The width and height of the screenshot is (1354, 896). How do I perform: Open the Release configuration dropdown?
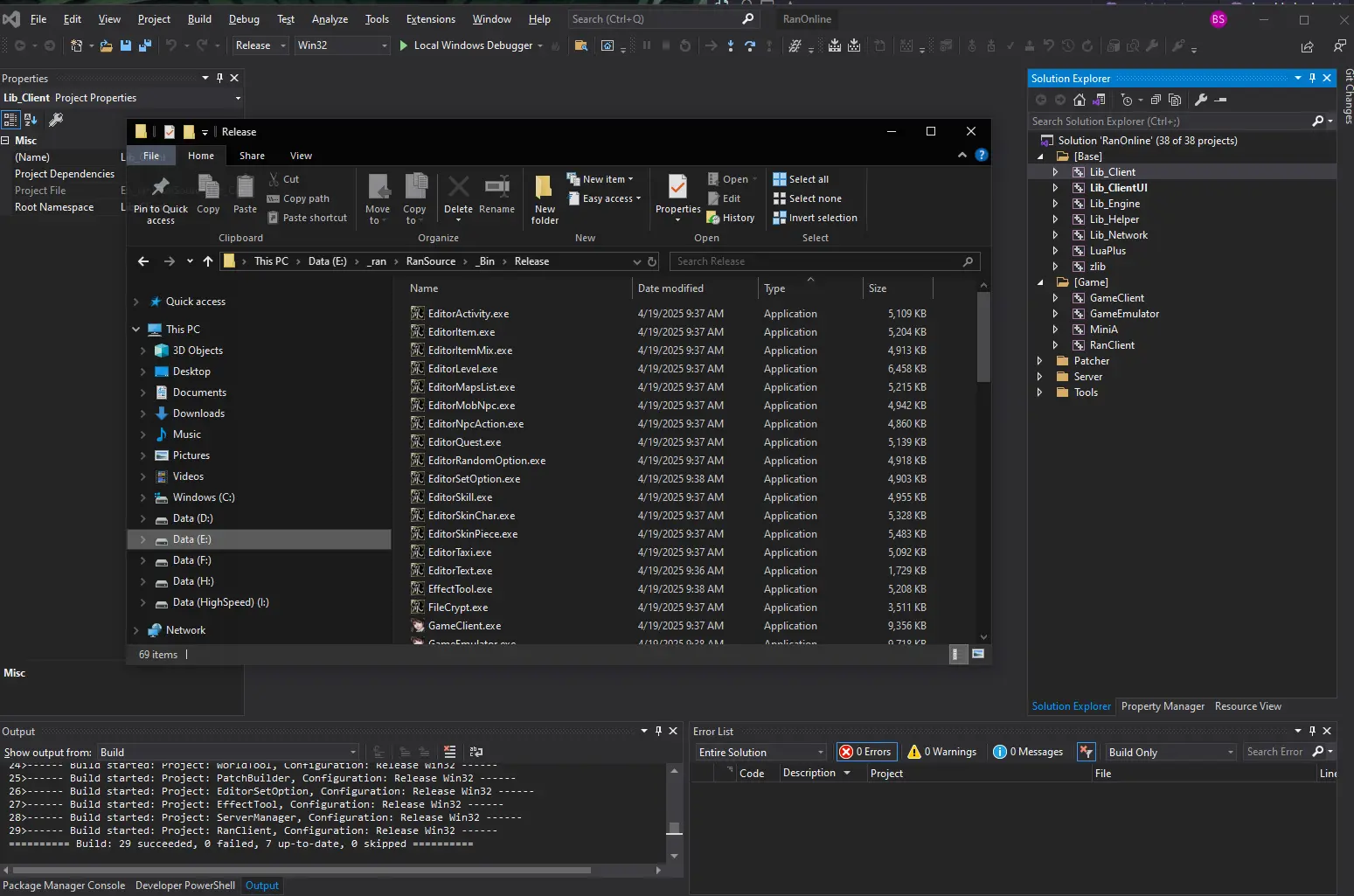tap(260, 45)
